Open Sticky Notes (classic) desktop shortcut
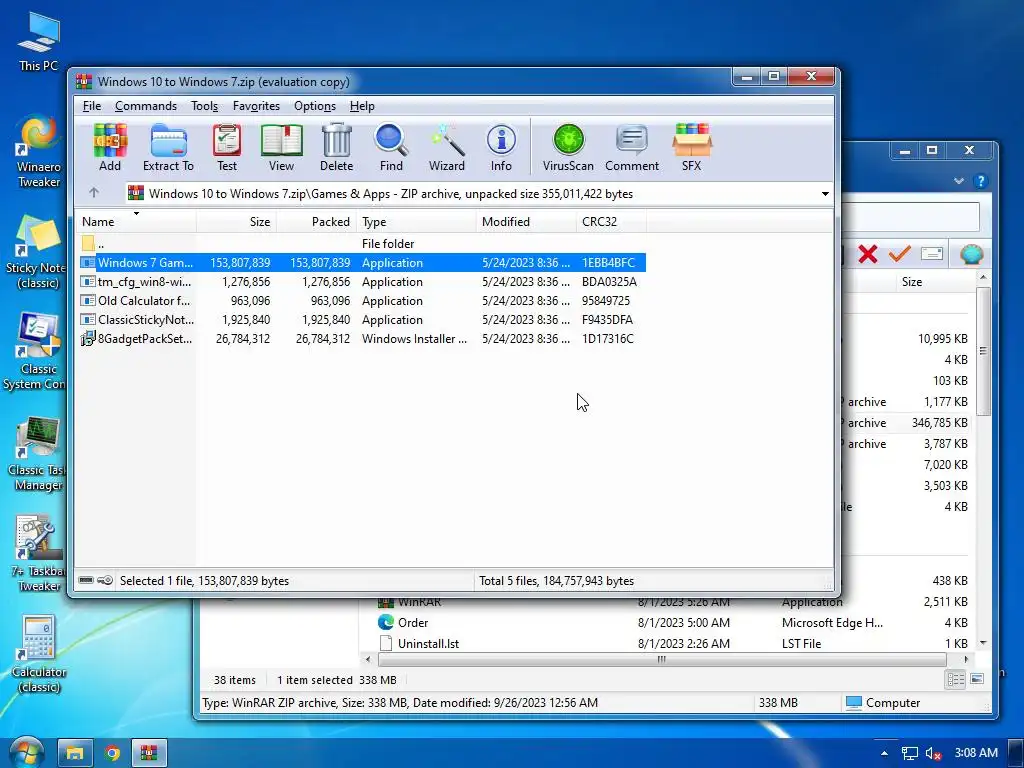Screen dimensions: 1024x768 point(36,253)
